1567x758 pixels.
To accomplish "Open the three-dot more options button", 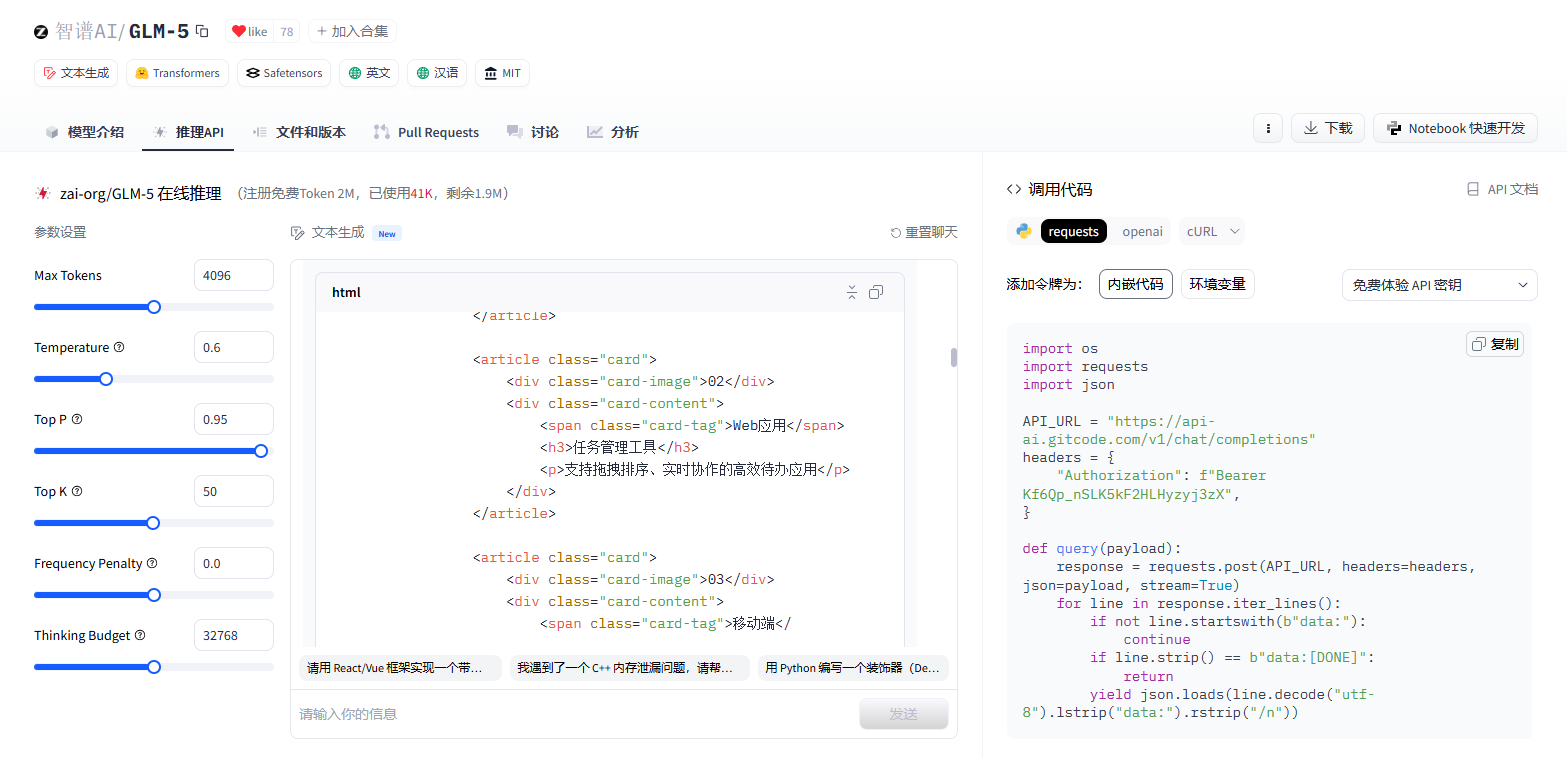I will (1268, 128).
